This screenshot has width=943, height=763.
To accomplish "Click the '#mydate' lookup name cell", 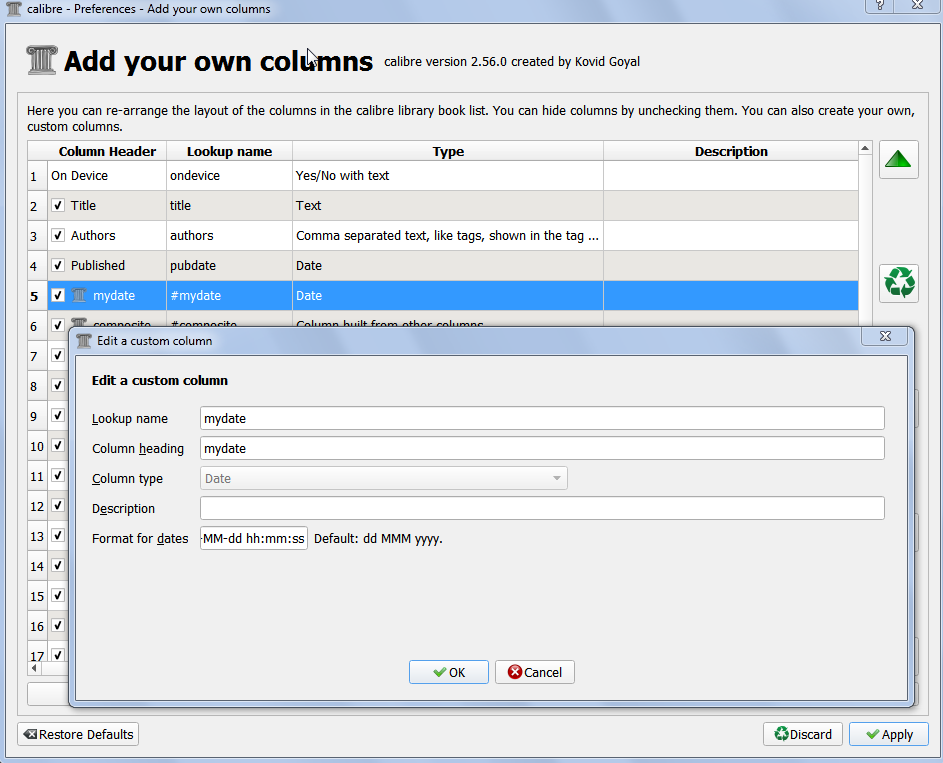I will coord(230,295).
